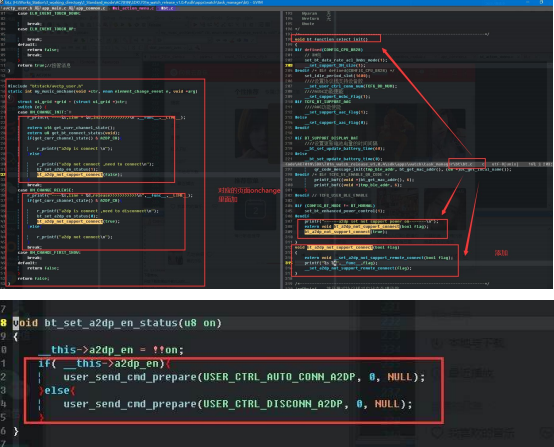This screenshot has height=447, width=554.
Task: Click the void bt_a2dp_set_support_connect(bool flag) definition
Action: pos(347,247)
